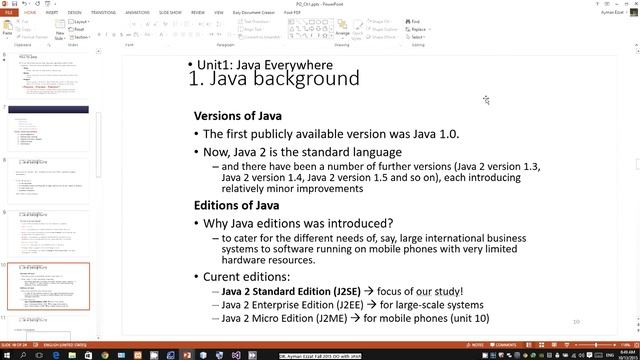
Task: Click the Reading View icon in status bar
Action: click(554, 345)
